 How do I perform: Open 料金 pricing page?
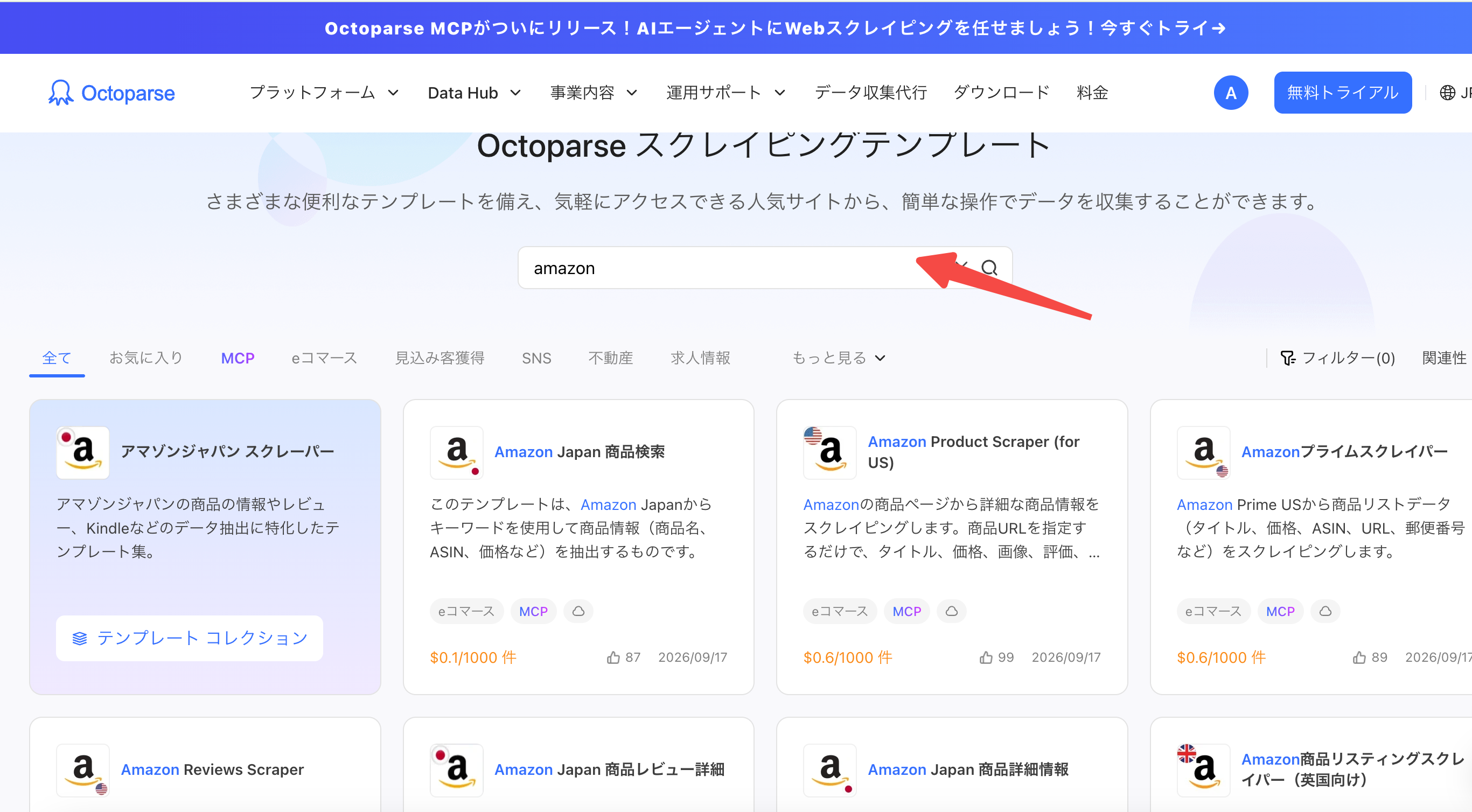point(1092,93)
